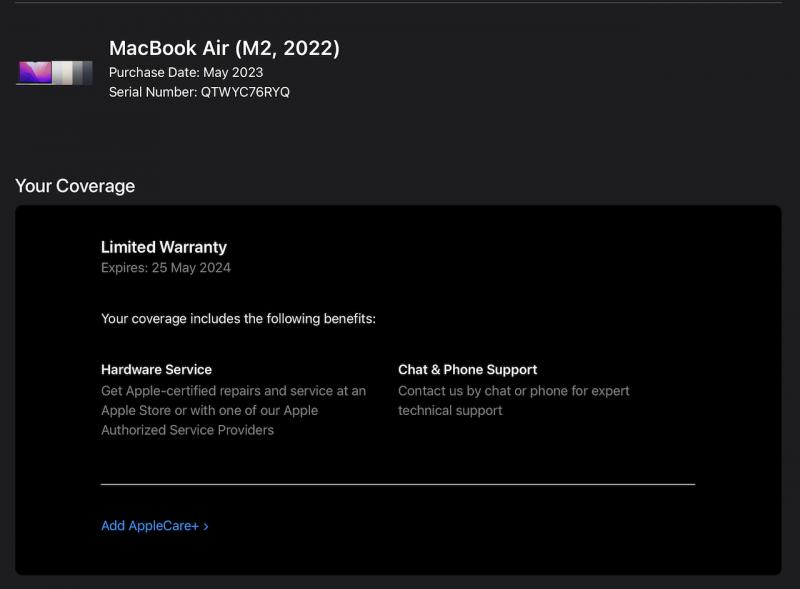800x589 pixels.
Task: Click 'Your coverage includes the following benefits' text
Action: click(238, 318)
